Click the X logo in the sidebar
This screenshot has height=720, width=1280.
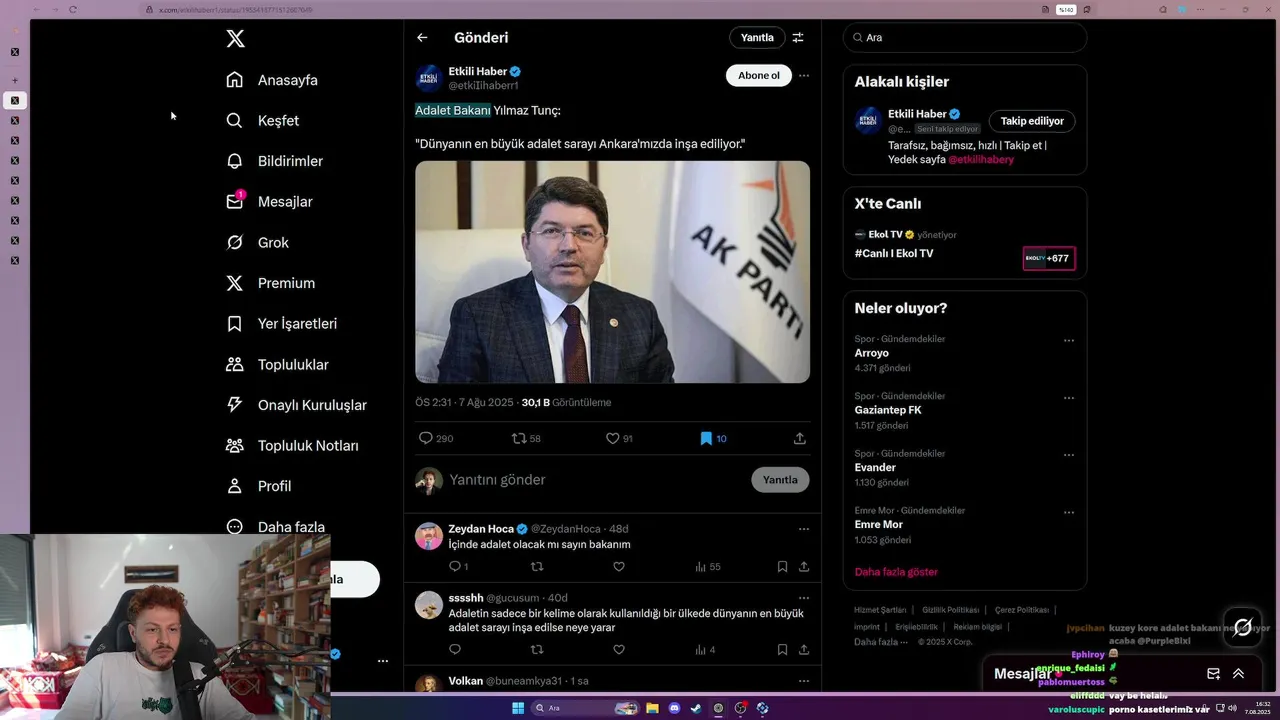[235, 39]
